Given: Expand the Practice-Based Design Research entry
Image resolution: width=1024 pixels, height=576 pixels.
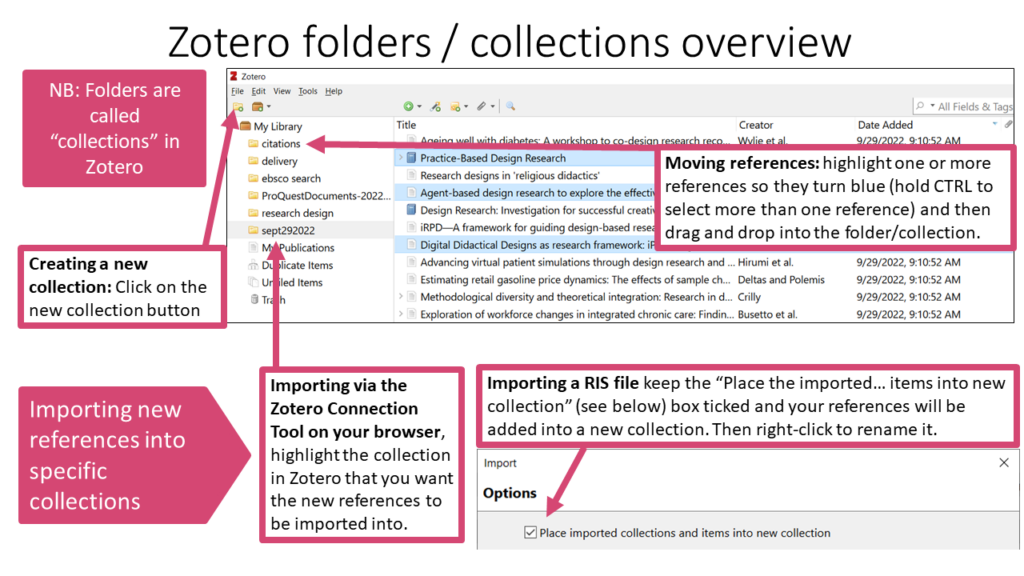Looking at the screenshot, I should (x=400, y=156).
